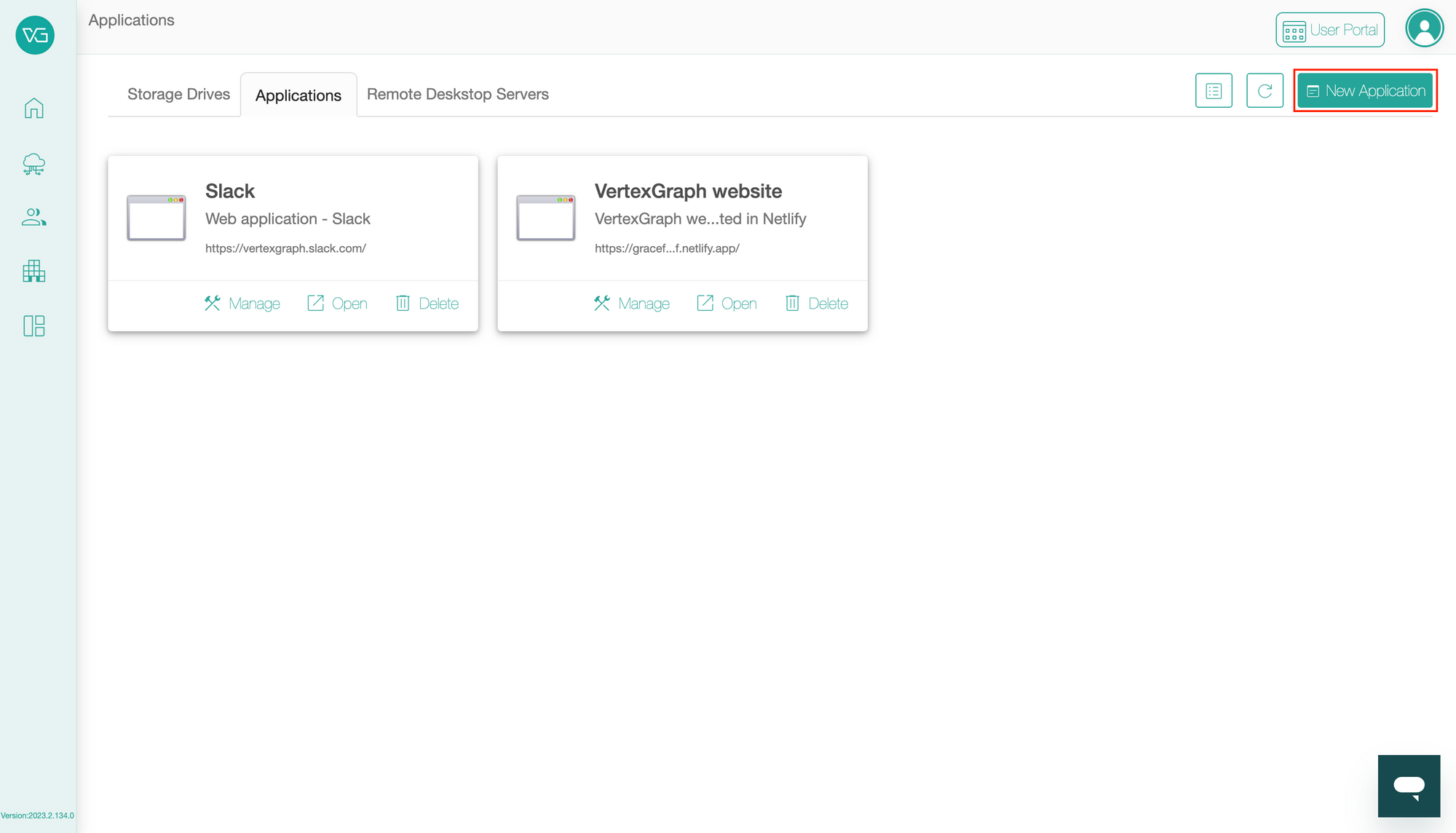Delete the Slack application

point(427,304)
